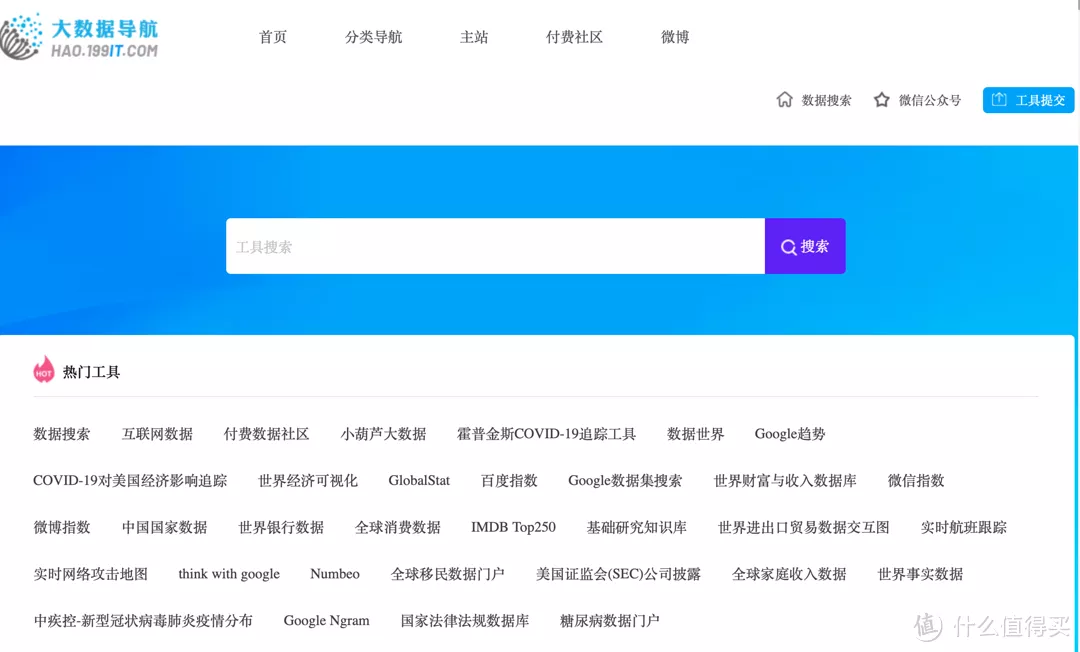Open the 首页 menu item
1080x652 pixels.
273,37
